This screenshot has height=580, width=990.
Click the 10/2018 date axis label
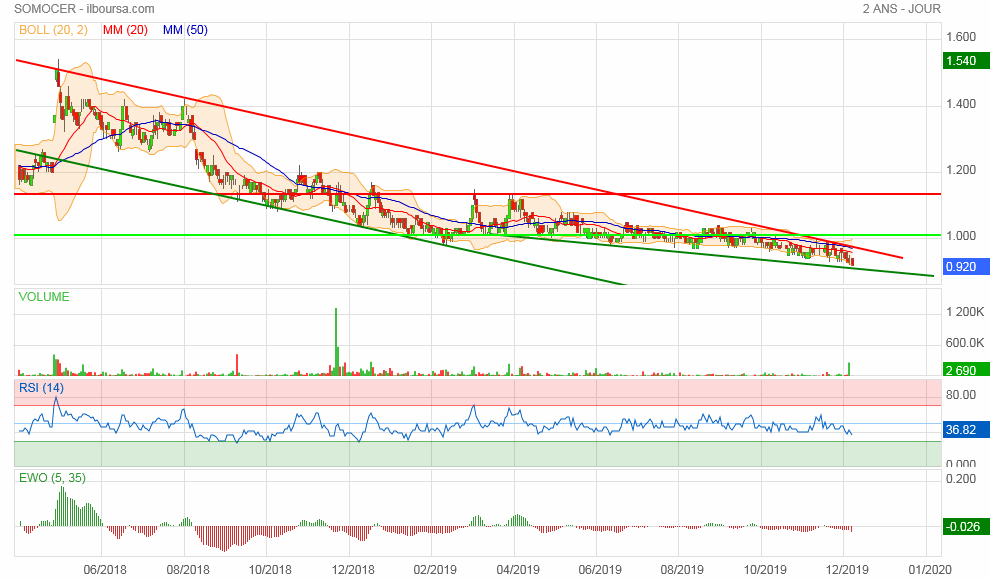pos(270,570)
